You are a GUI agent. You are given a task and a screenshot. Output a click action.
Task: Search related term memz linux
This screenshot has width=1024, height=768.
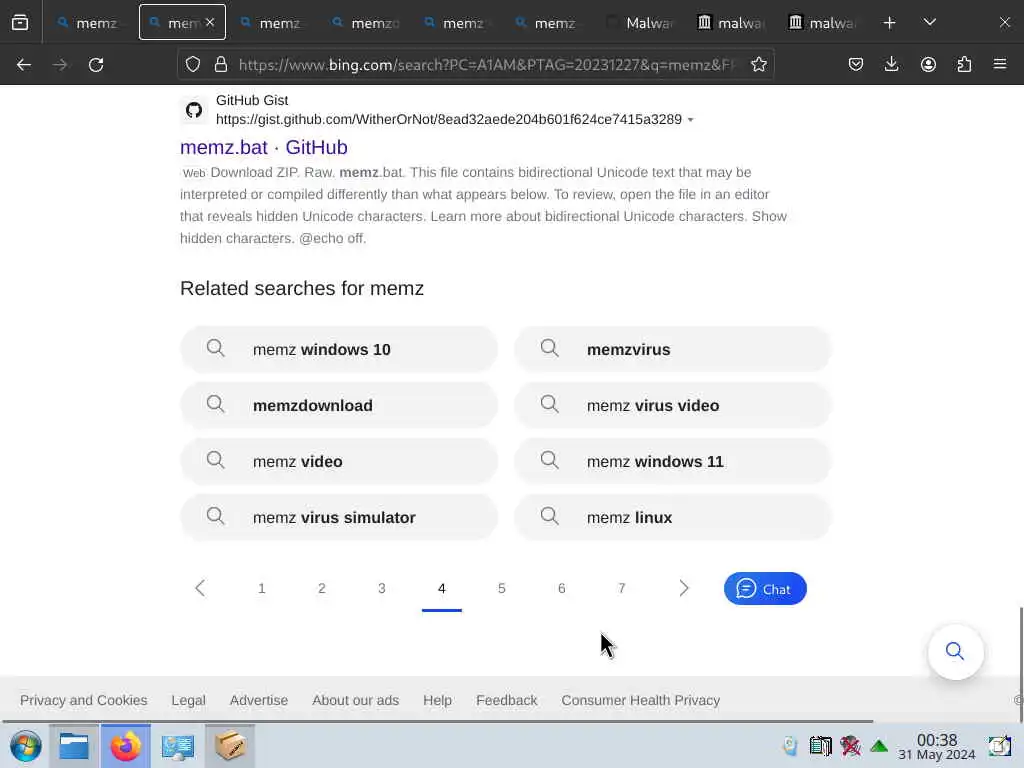(673, 518)
